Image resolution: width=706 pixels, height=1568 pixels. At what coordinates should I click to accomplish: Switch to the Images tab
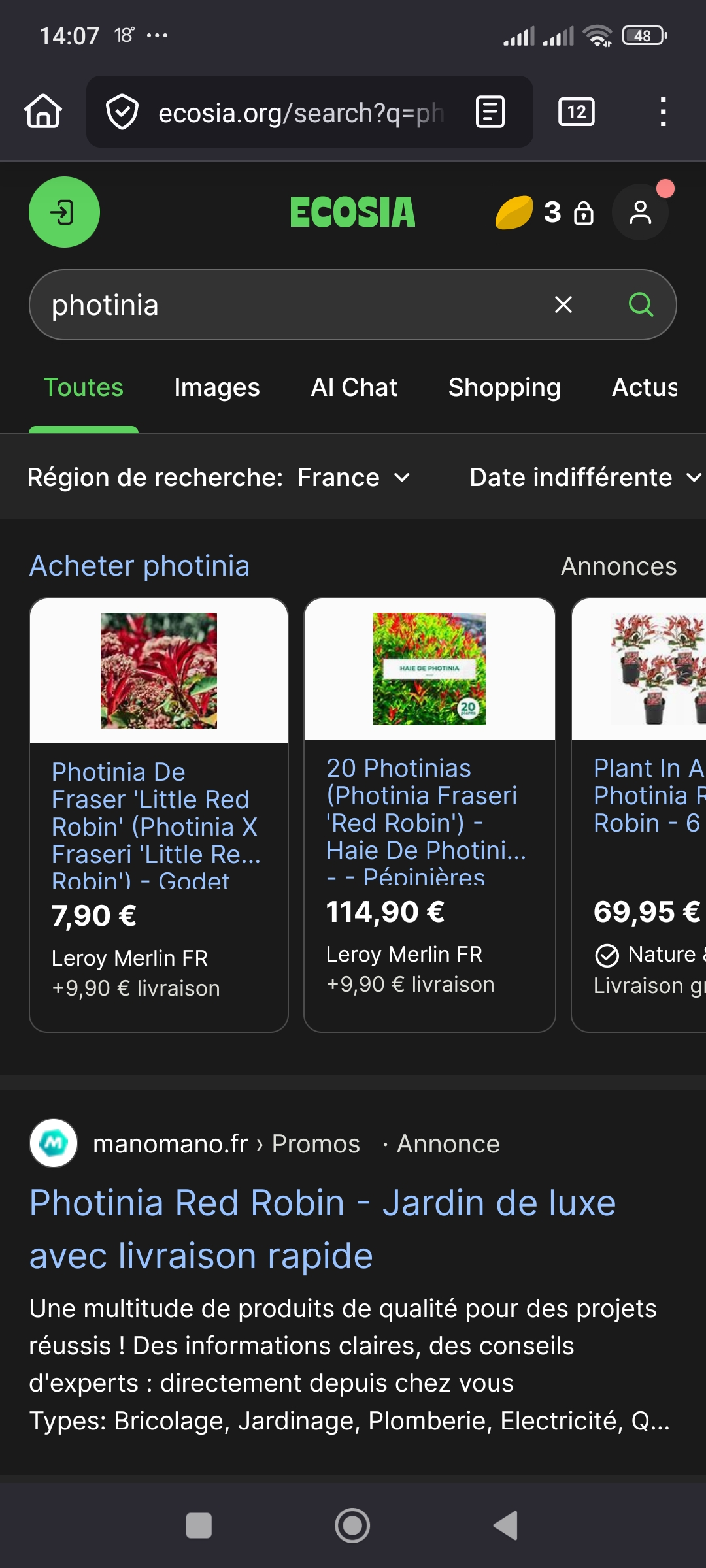click(217, 387)
